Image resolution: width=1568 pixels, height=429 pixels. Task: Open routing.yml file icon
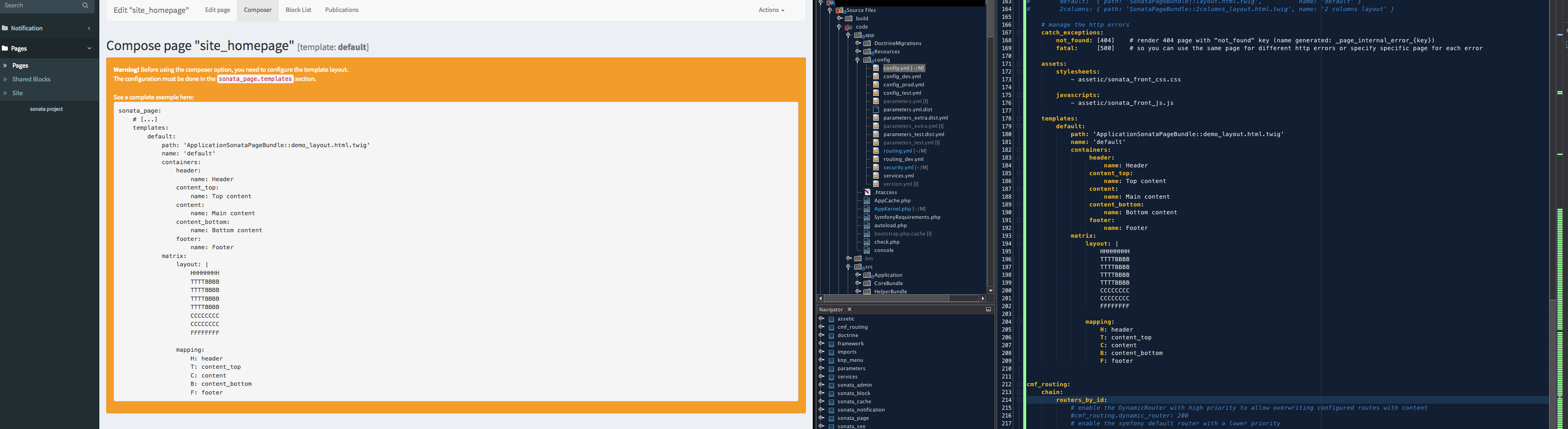(877, 151)
